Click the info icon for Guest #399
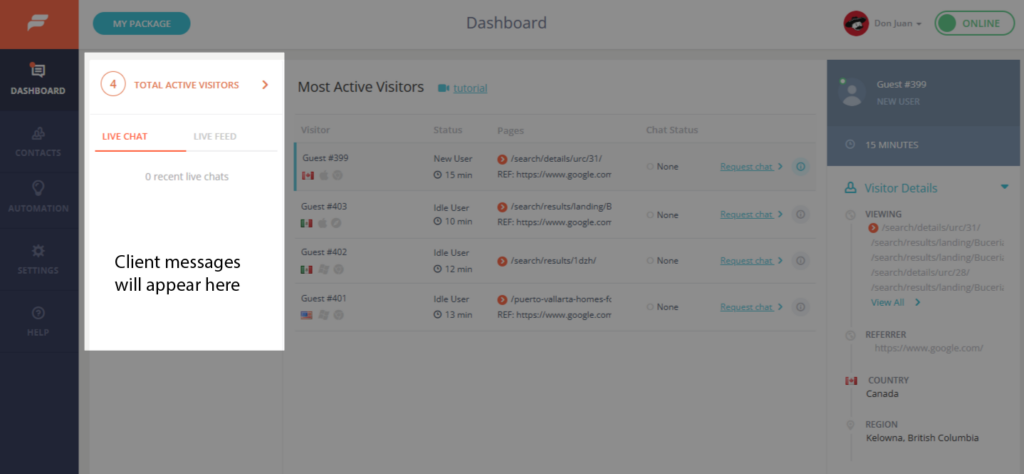This screenshot has height=474, width=1024. [x=801, y=166]
